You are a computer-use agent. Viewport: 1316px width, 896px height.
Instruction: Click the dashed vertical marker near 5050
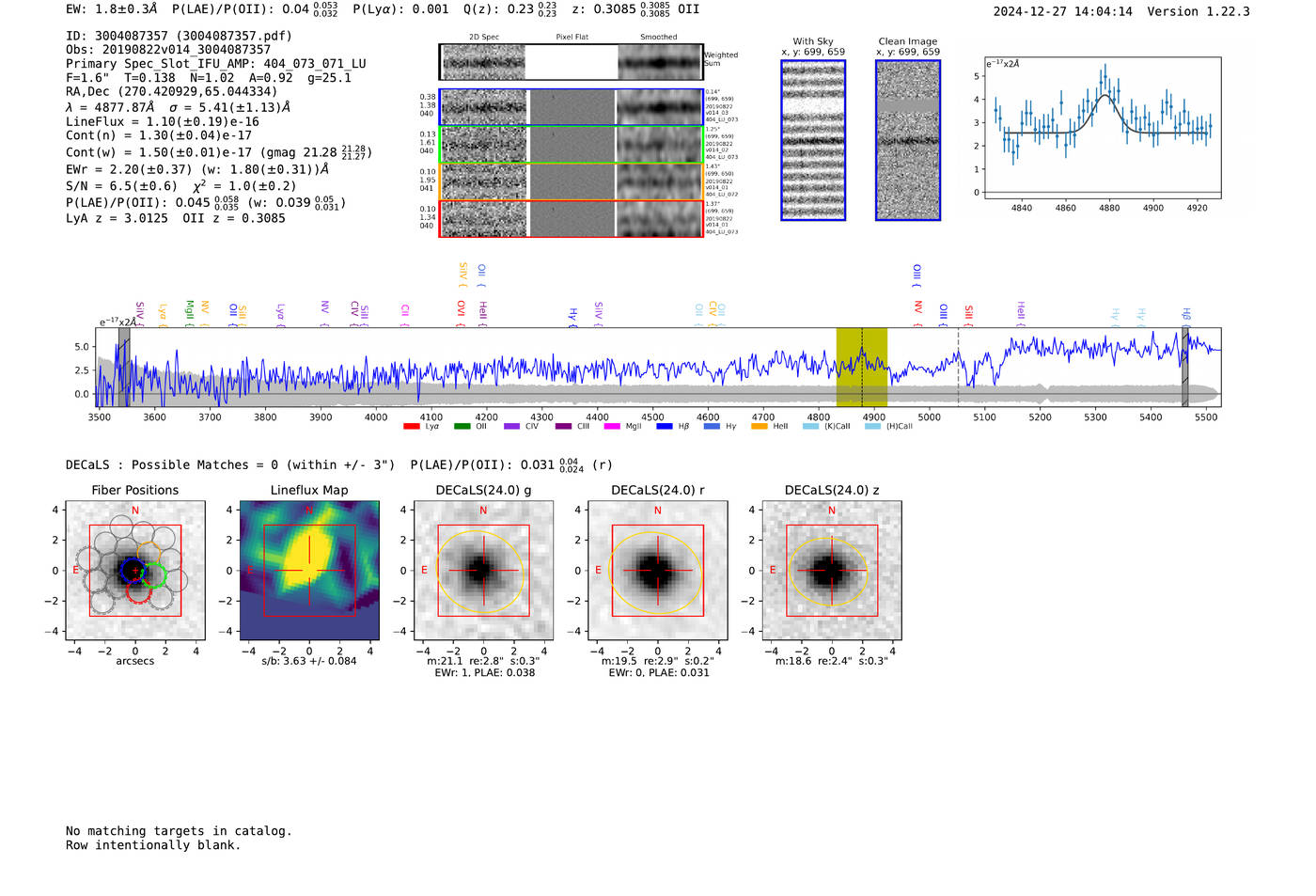[x=958, y=367]
